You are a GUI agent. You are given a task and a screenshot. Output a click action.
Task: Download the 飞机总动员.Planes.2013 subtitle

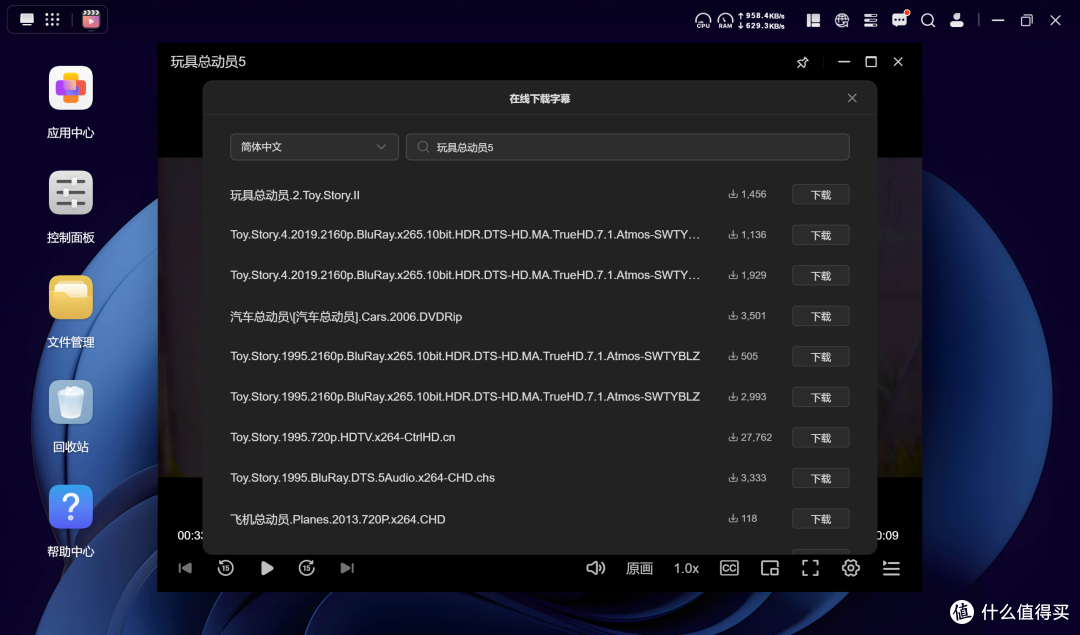point(820,519)
